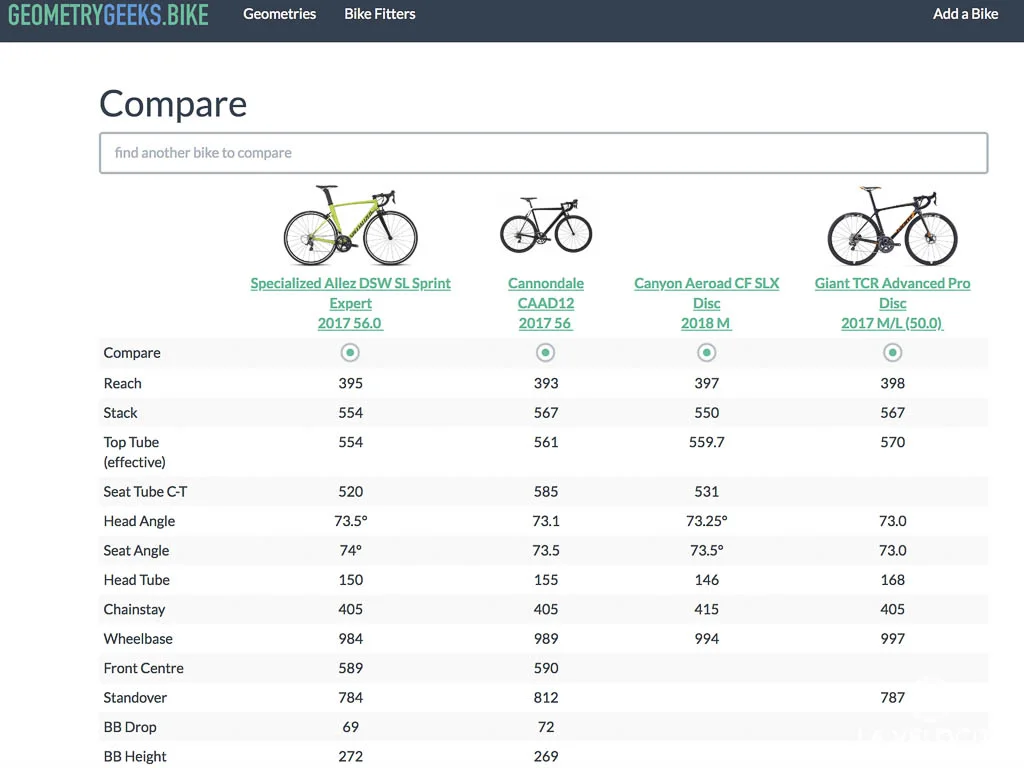Click Head Angle value 73.25°

[707, 521]
